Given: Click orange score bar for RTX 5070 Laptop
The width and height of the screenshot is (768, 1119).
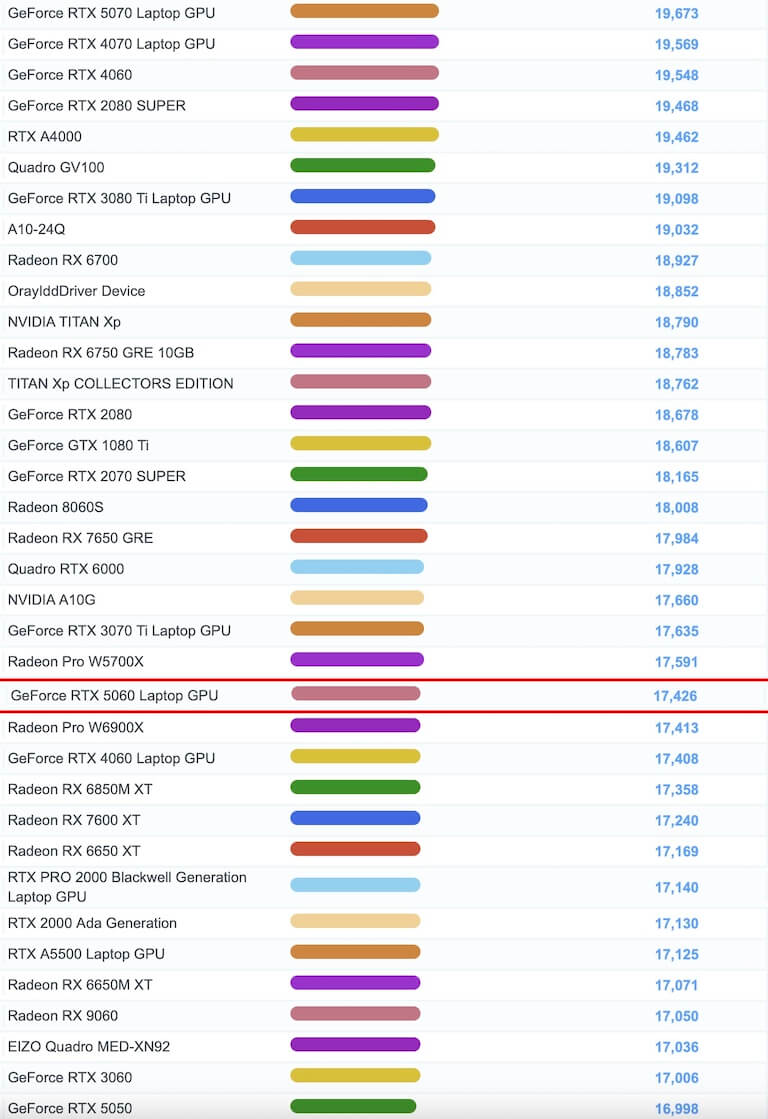Looking at the screenshot, I should pos(365,11).
